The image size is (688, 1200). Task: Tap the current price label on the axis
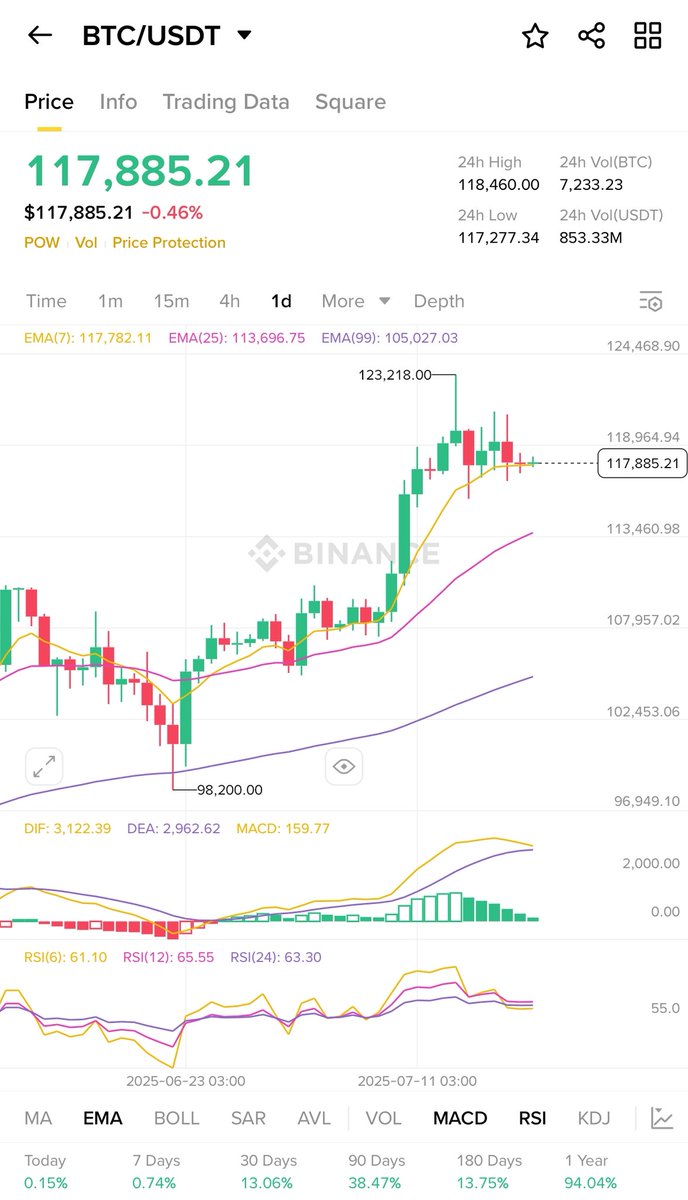(x=642, y=463)
